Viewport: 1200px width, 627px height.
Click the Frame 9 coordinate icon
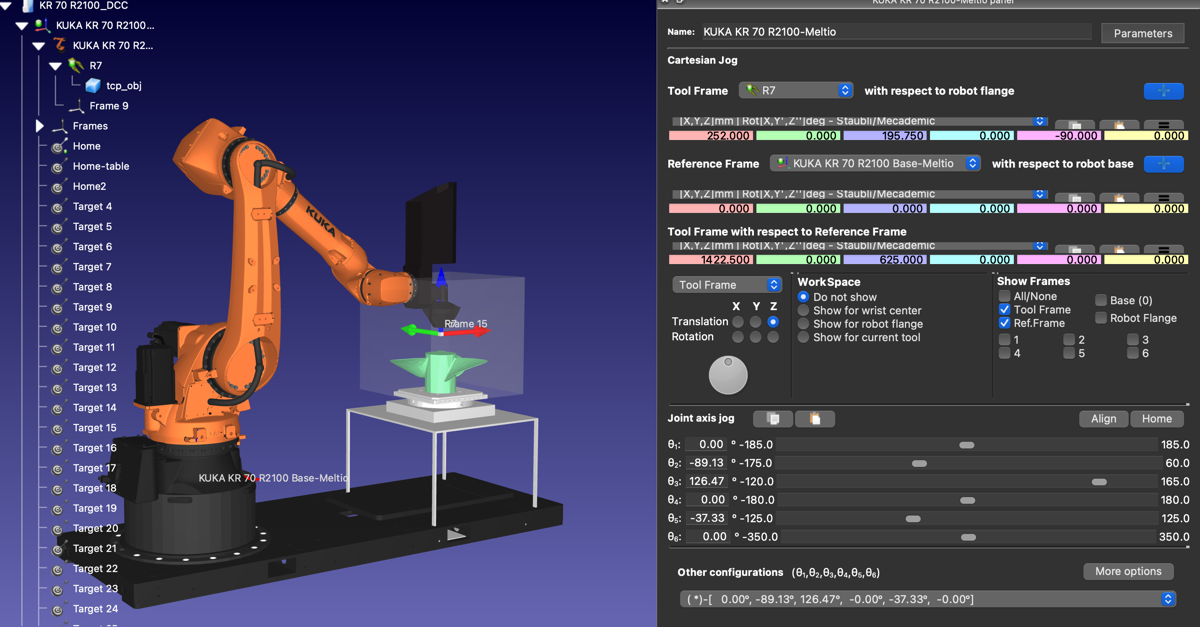point(76,106)
